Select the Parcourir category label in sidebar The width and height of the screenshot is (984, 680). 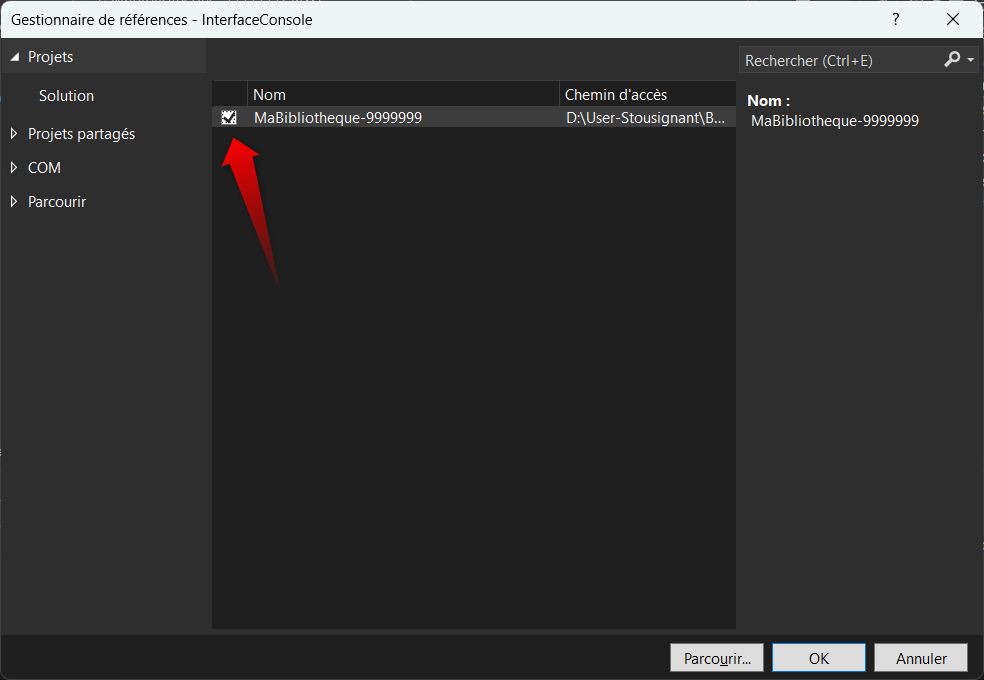click(x=57, y=202)
